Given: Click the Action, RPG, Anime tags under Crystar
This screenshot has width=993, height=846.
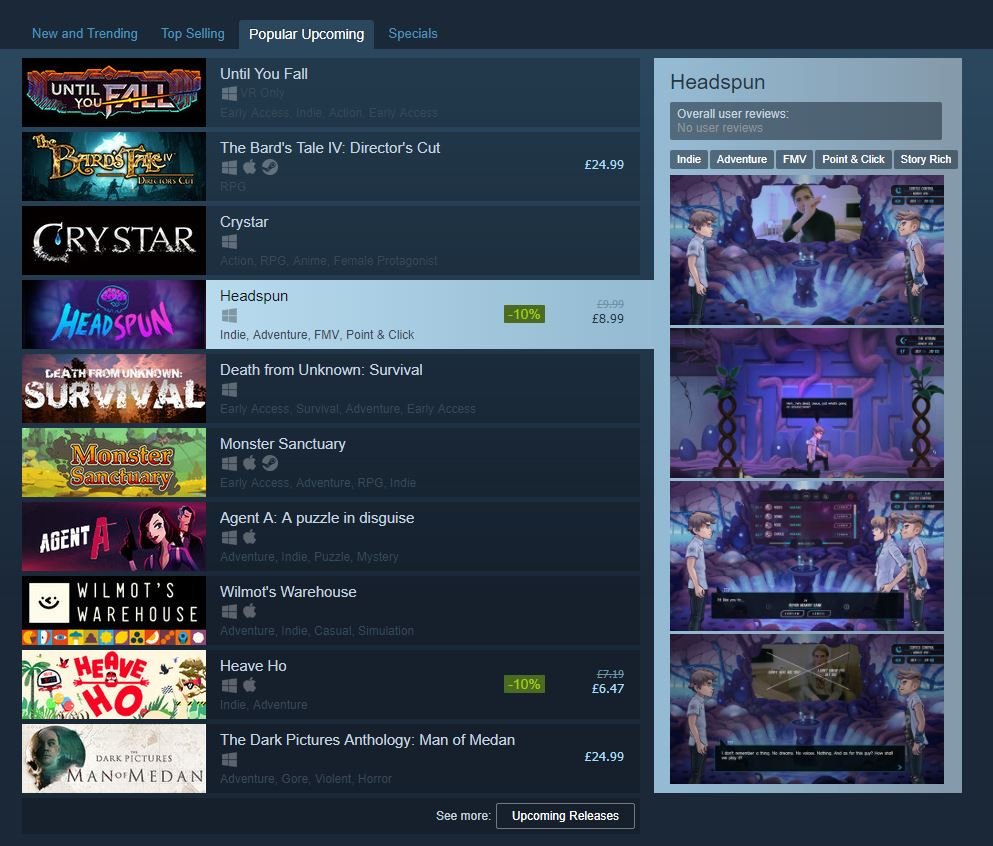Looking at the screenshot, I should coord(329,261).
